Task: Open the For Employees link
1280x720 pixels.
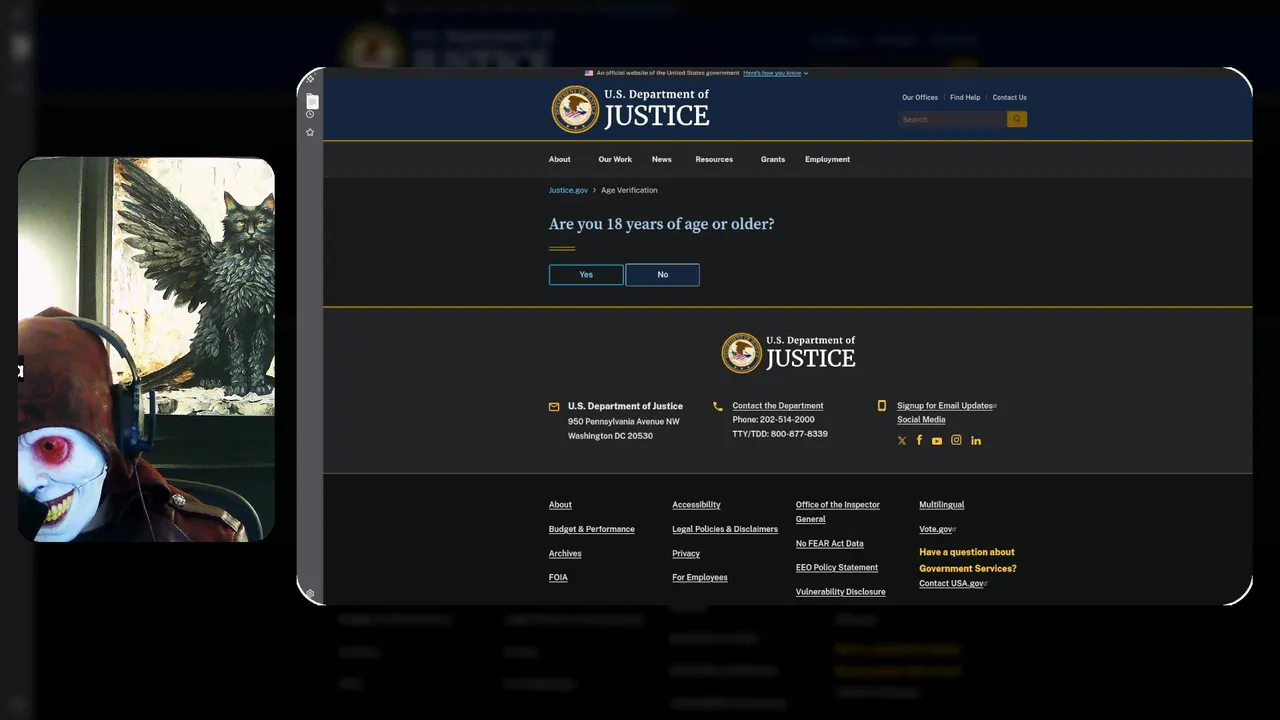Action: pyautogui.click(x=700, y=577)
